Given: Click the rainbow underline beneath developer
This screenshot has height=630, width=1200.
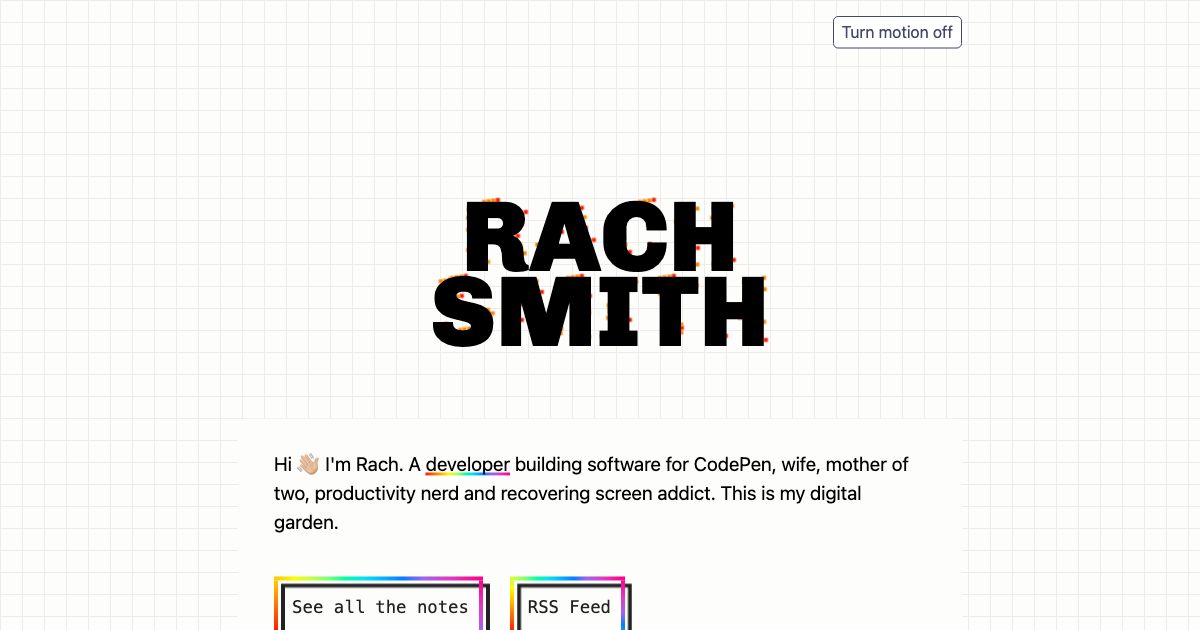Looking at the screenshot, I should click(x=467, y=475).
